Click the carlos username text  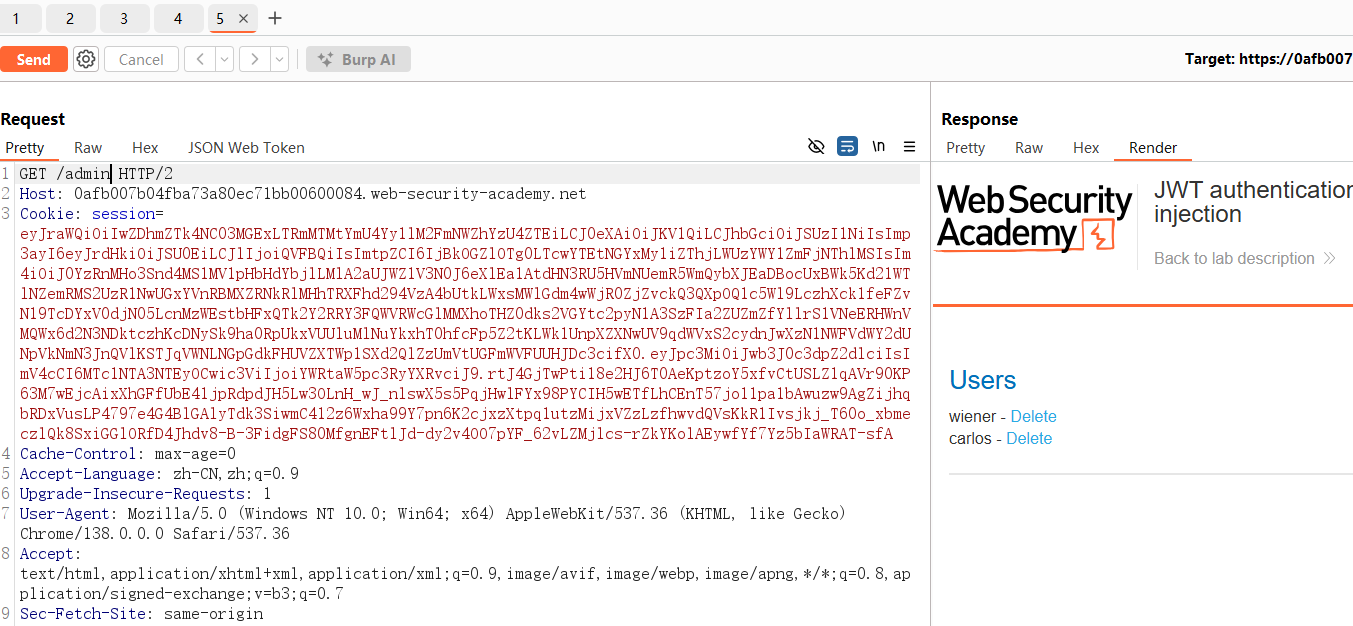(970, 438)
